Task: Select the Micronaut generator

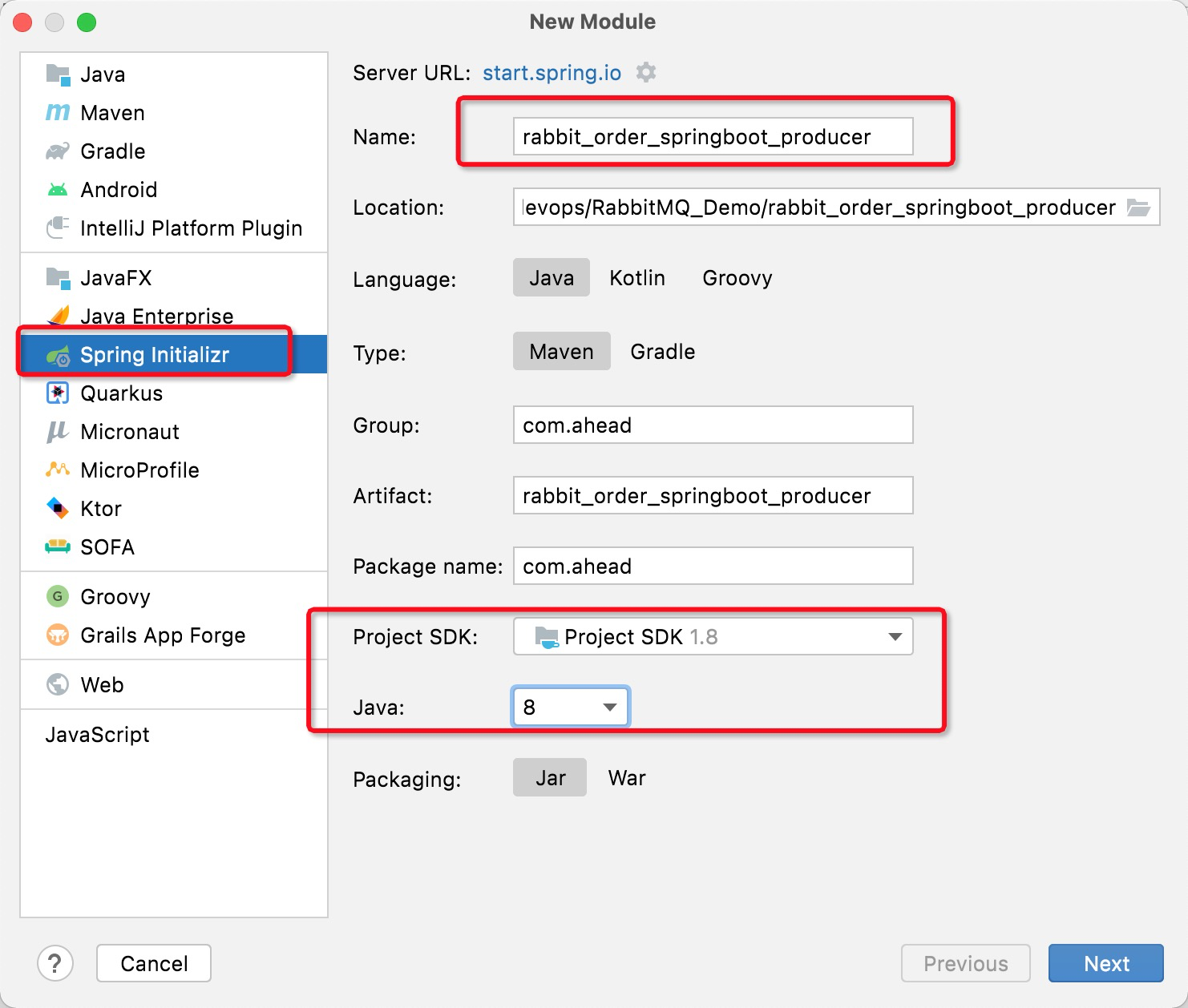Action: 129,431
